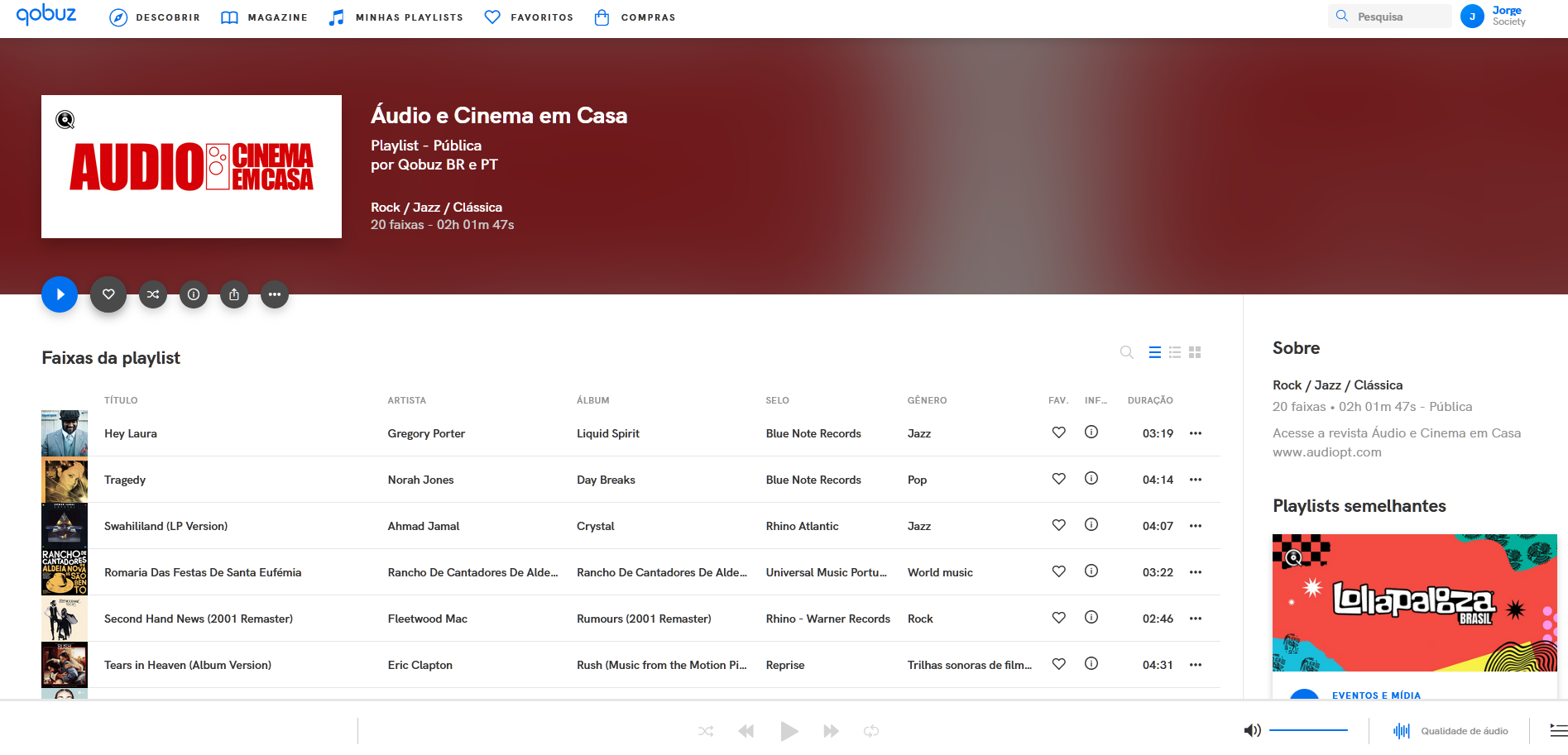Show info for Tragedy

click(x=1091, y=478)
